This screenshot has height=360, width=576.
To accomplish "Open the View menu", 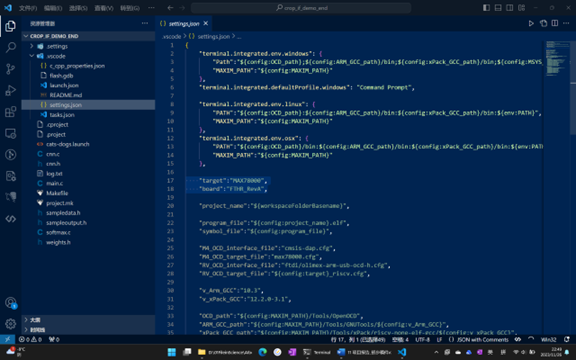I will click(104, 8).
